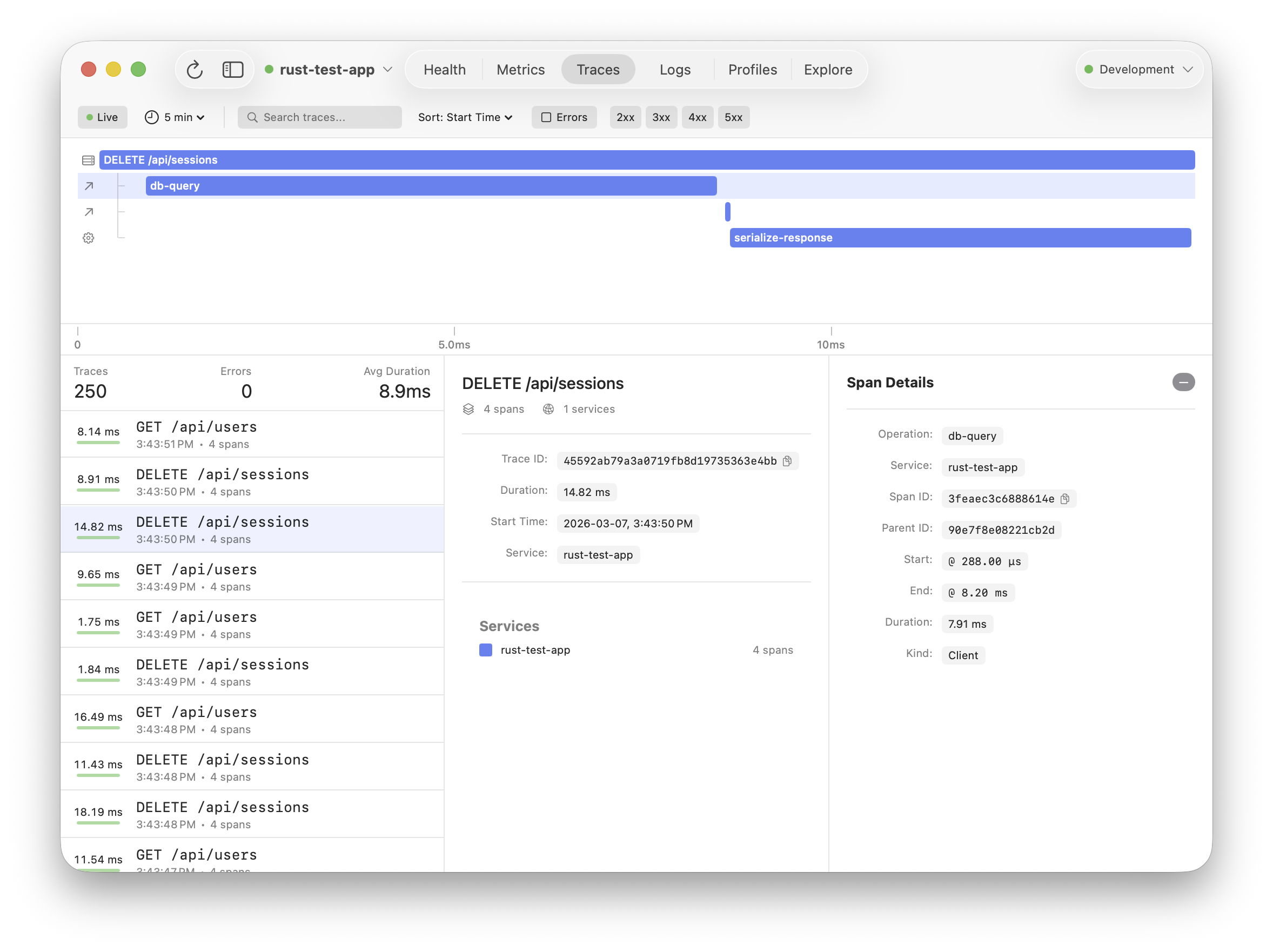Switch to the Health tab

pyautogui.click(x=444, y=70)
